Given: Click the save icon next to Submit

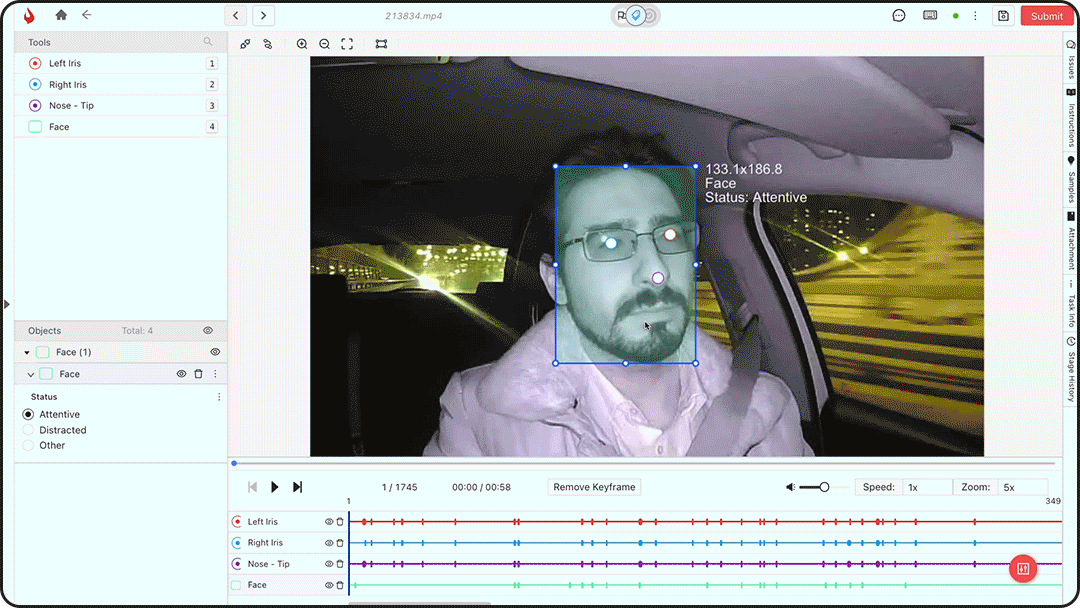Looking at the screenshot, I should coord(1003,16).
